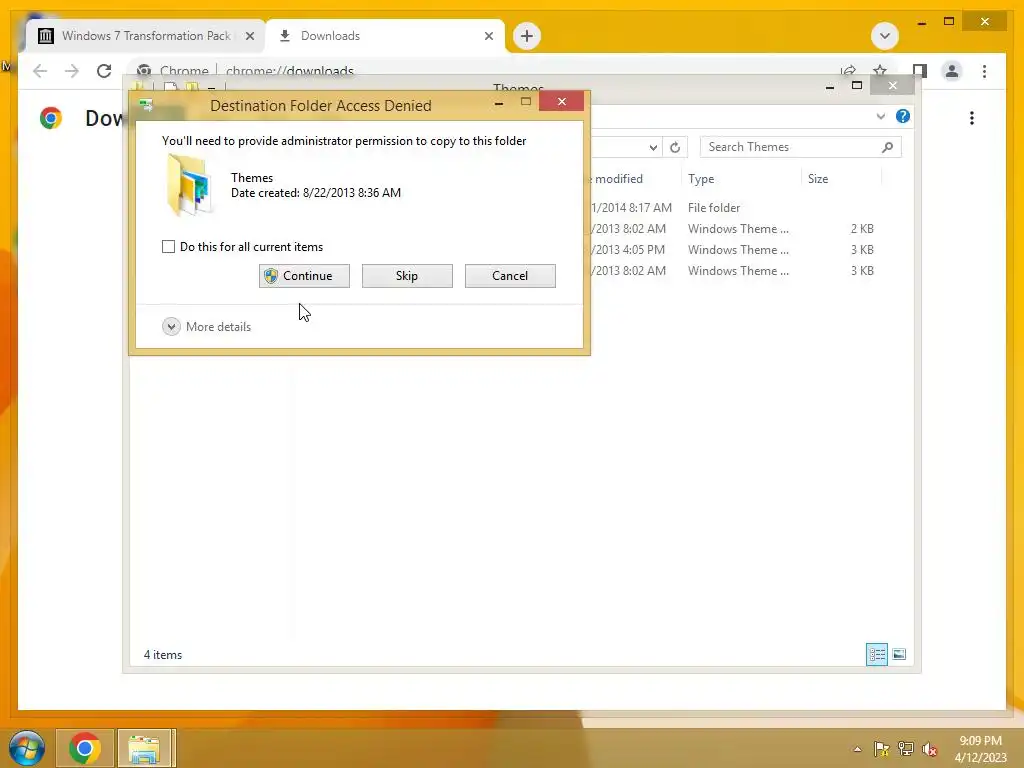Open Chrome from the taskbar

(x=84, y=748)
